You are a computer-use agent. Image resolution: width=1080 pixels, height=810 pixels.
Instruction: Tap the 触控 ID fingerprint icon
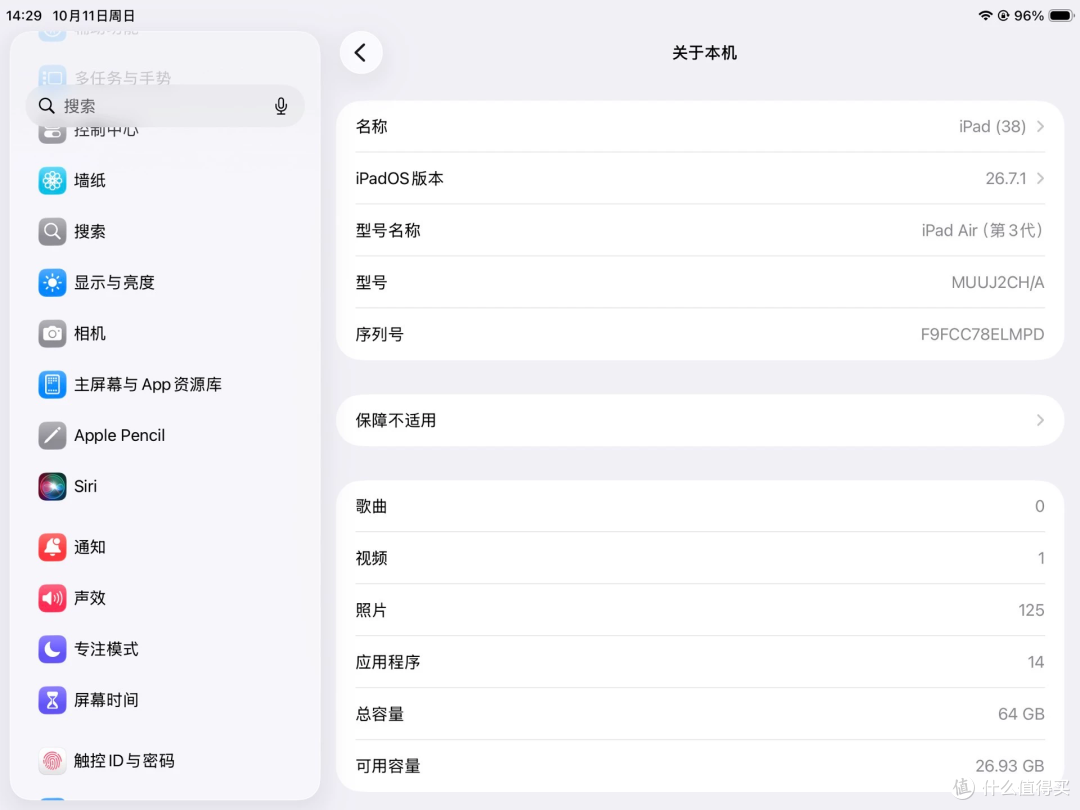[52, 760]
